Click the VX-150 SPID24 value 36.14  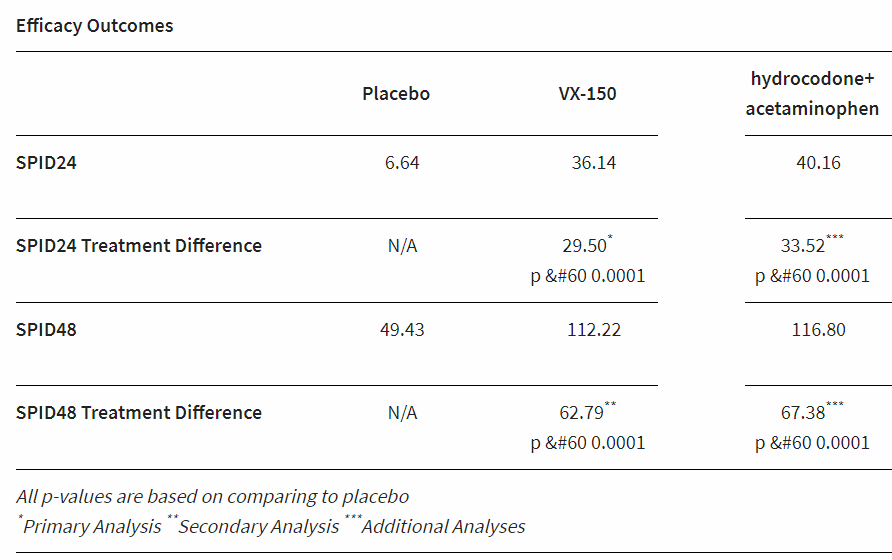[594, 162]
